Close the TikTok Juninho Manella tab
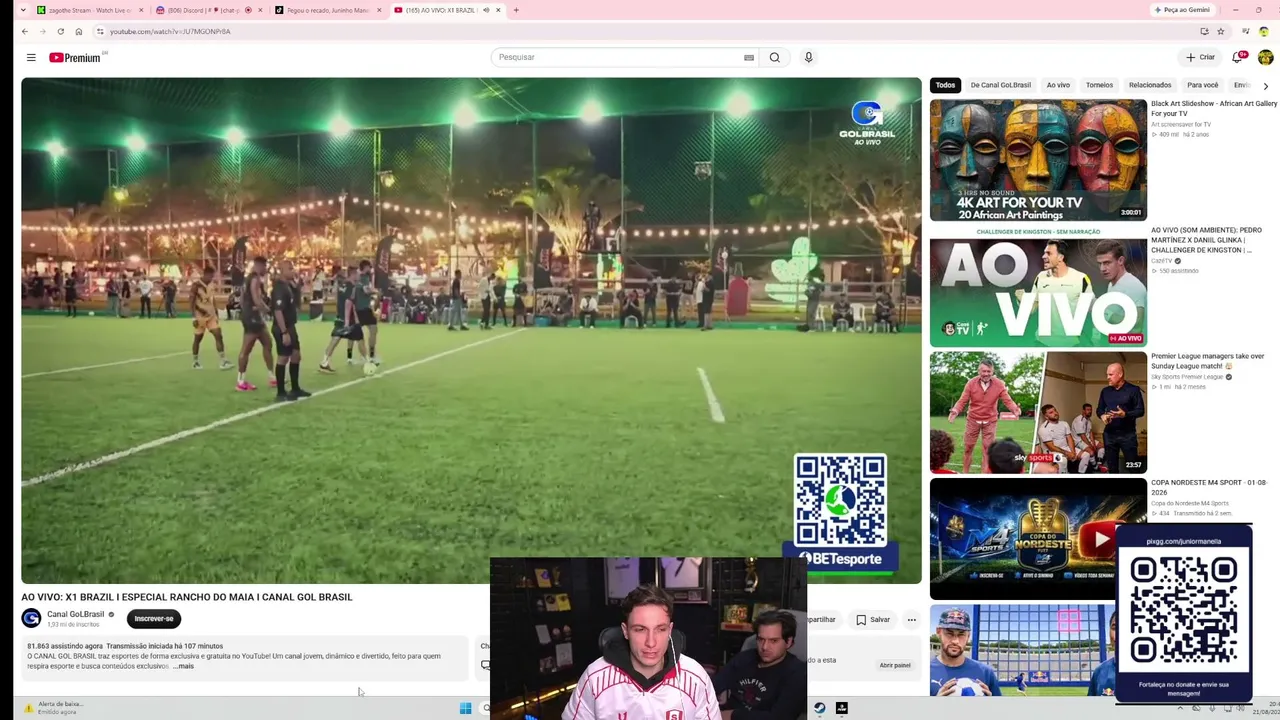The width and height of the screenshot is (1280, 720). (379, 10)
